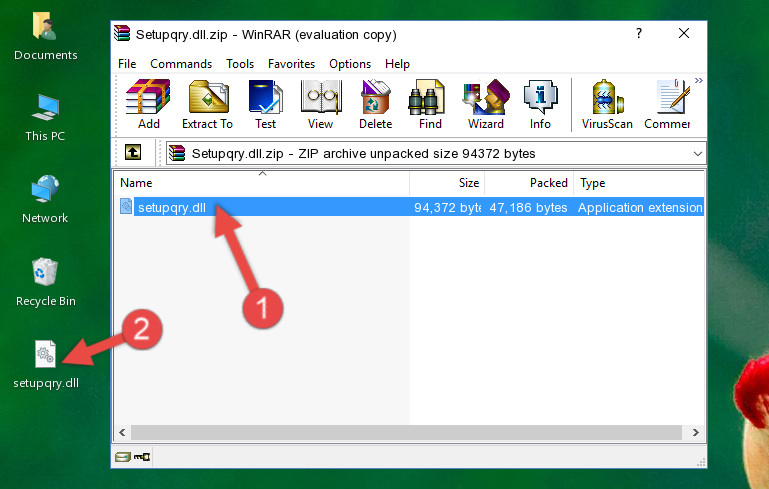Select the Documents desktop icon
The image size is (769, 489).
click(x=46, y=36)
